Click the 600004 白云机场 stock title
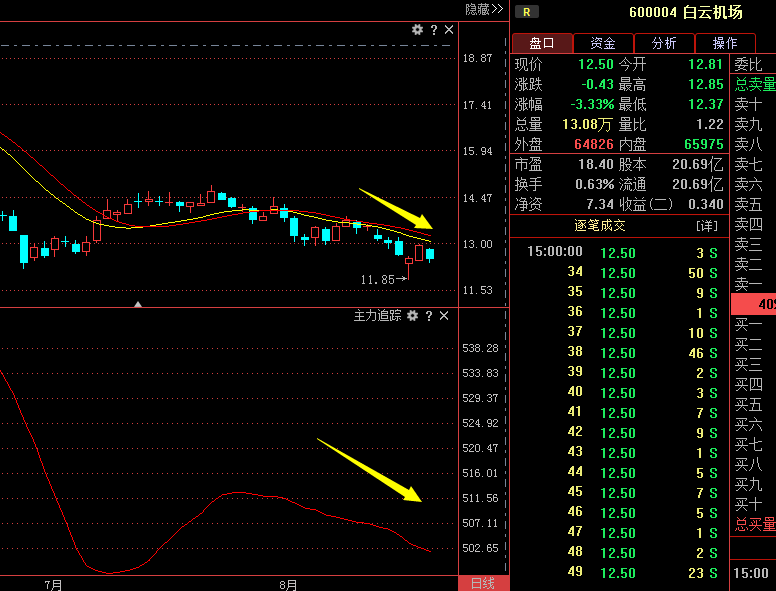776x591 pixels. point(685,12)
